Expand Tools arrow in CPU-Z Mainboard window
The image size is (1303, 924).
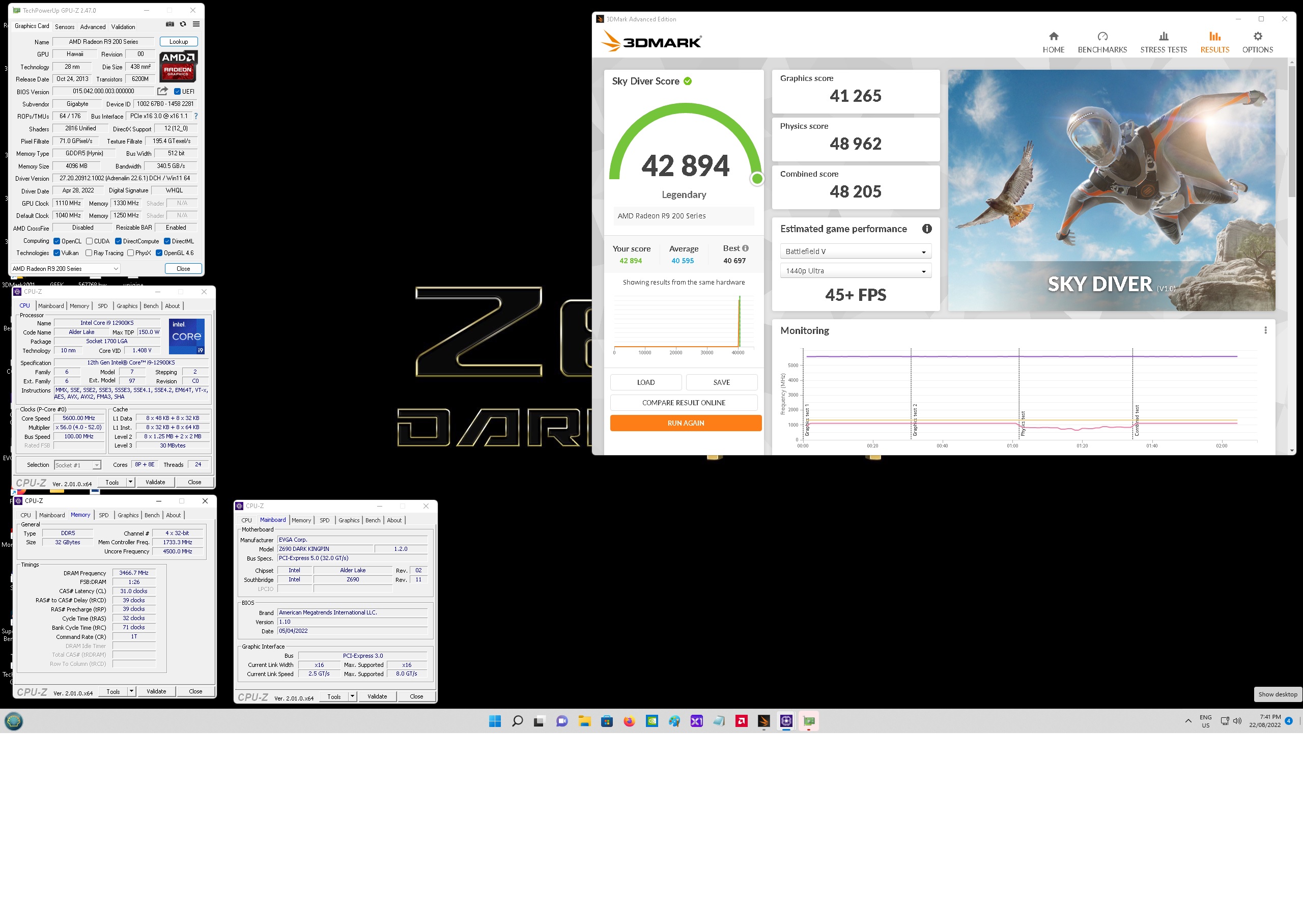tap(352, 696)
